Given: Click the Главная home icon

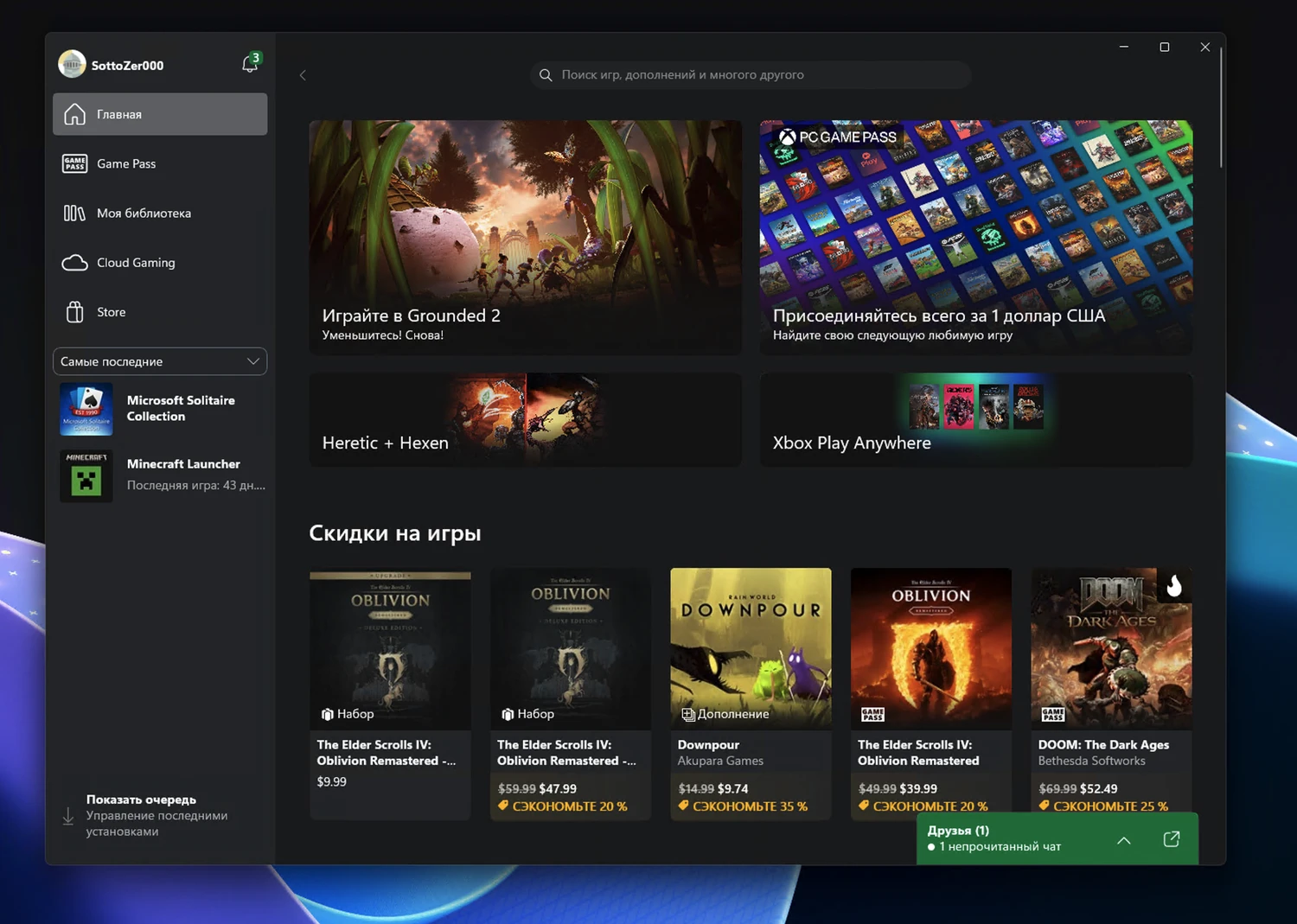Looking at the screenshot, I should click(76, 113).
